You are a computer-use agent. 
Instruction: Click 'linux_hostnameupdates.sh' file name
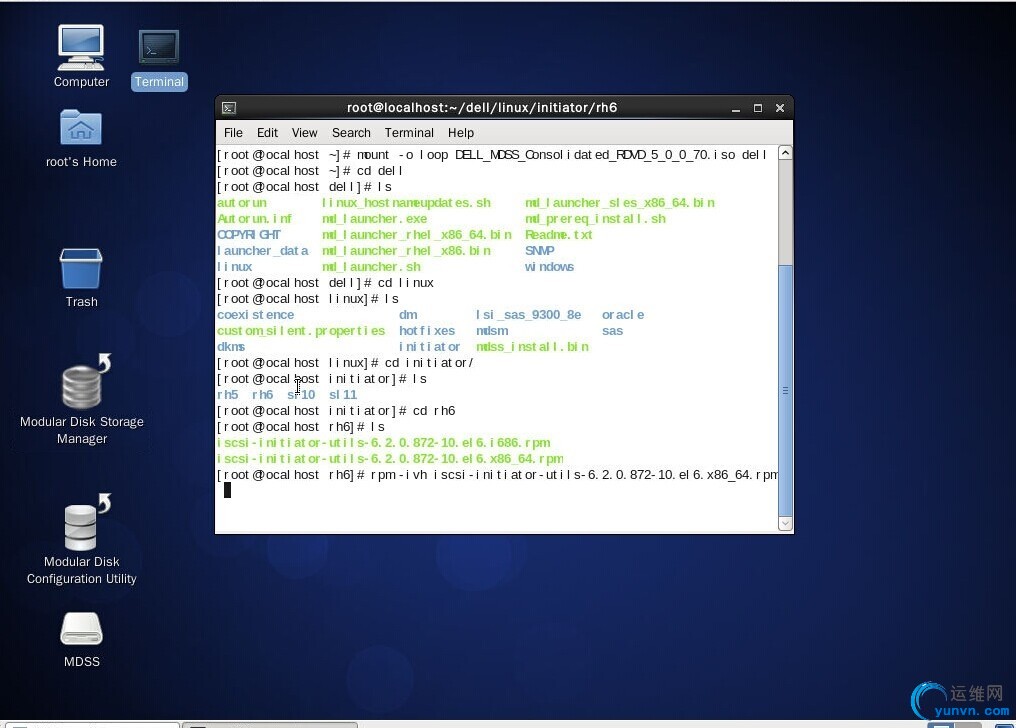coord(406,203)
